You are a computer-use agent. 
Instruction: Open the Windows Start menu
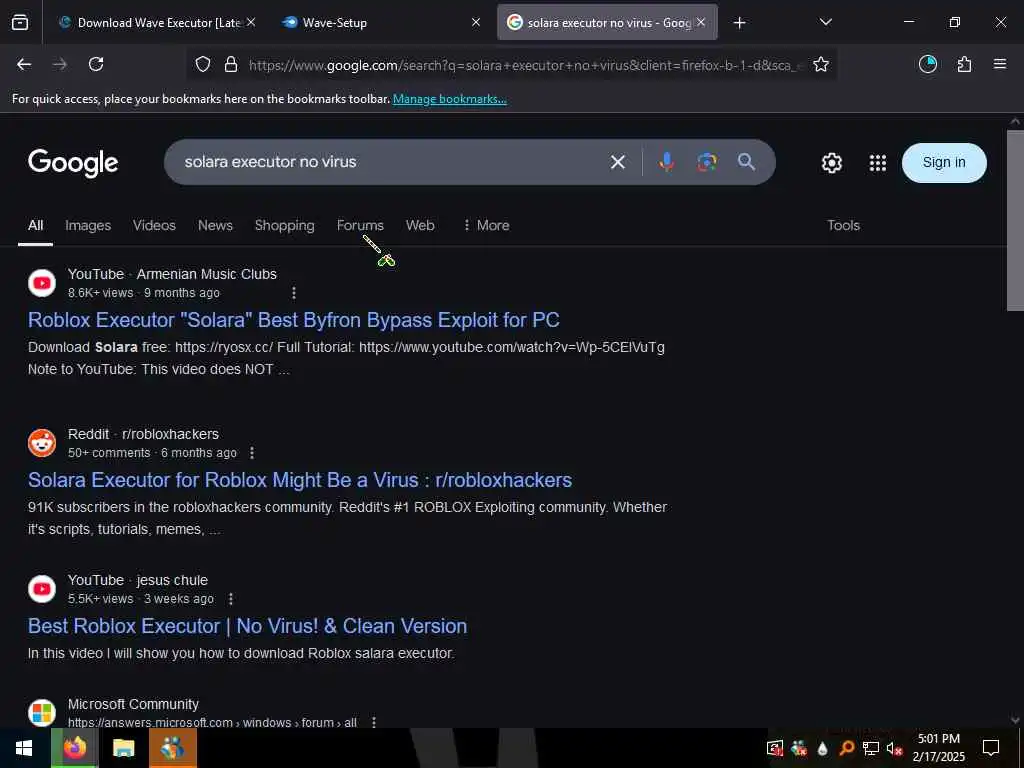(24, 748)
